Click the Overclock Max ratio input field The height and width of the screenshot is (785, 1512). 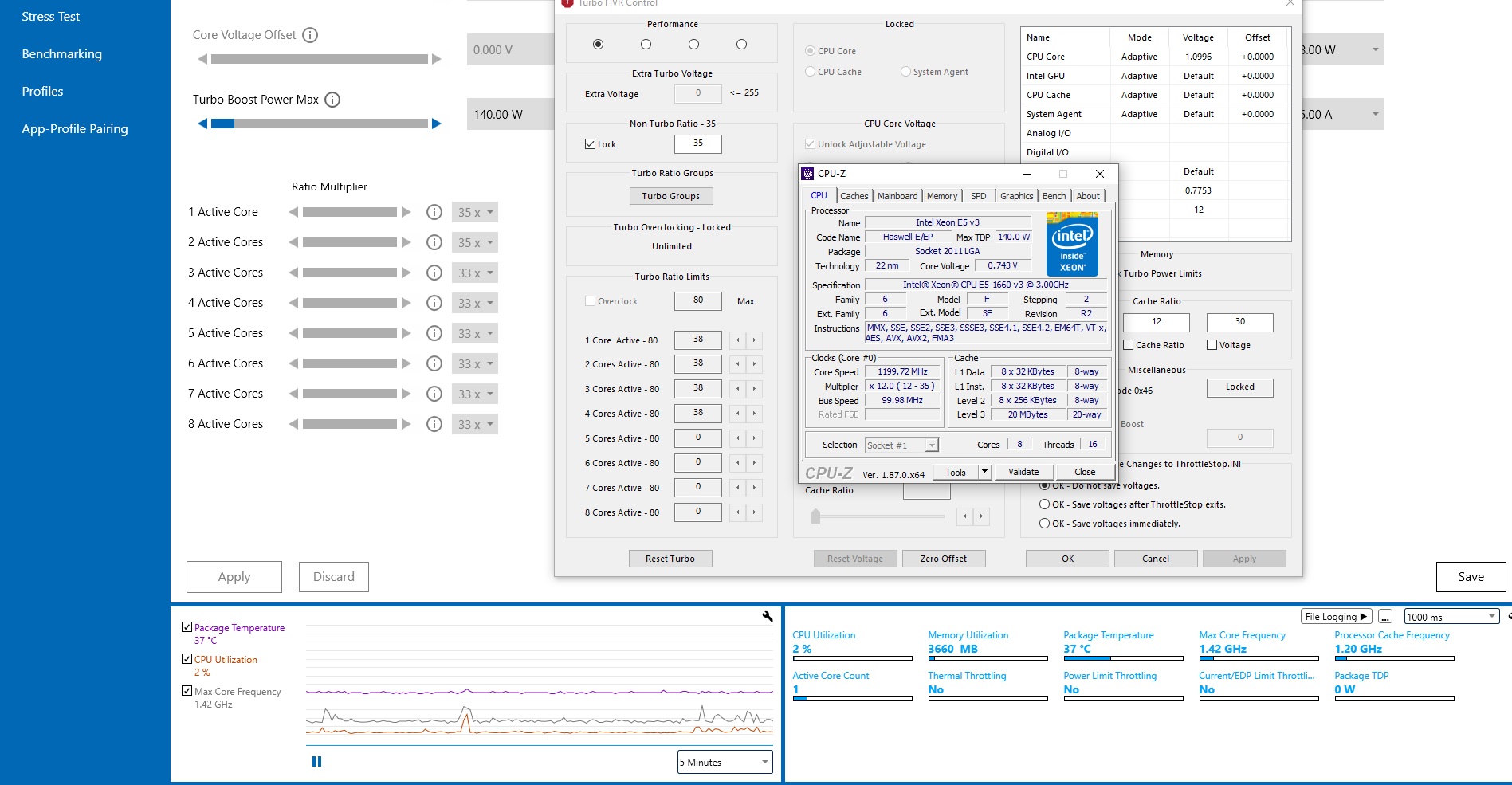pyautogui.click(x=697, y=300)
